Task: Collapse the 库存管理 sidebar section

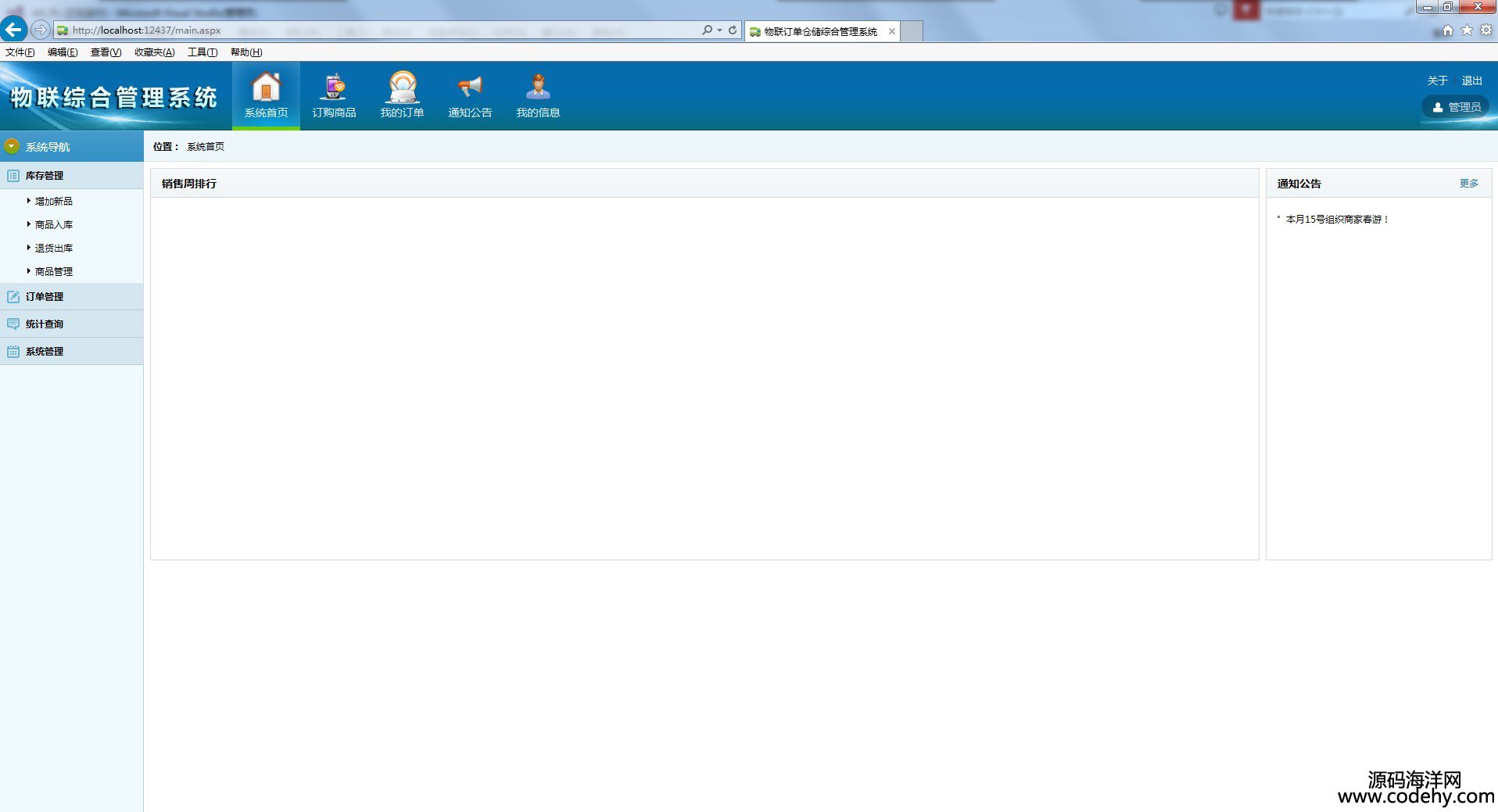Action: (x=72, y=176)
